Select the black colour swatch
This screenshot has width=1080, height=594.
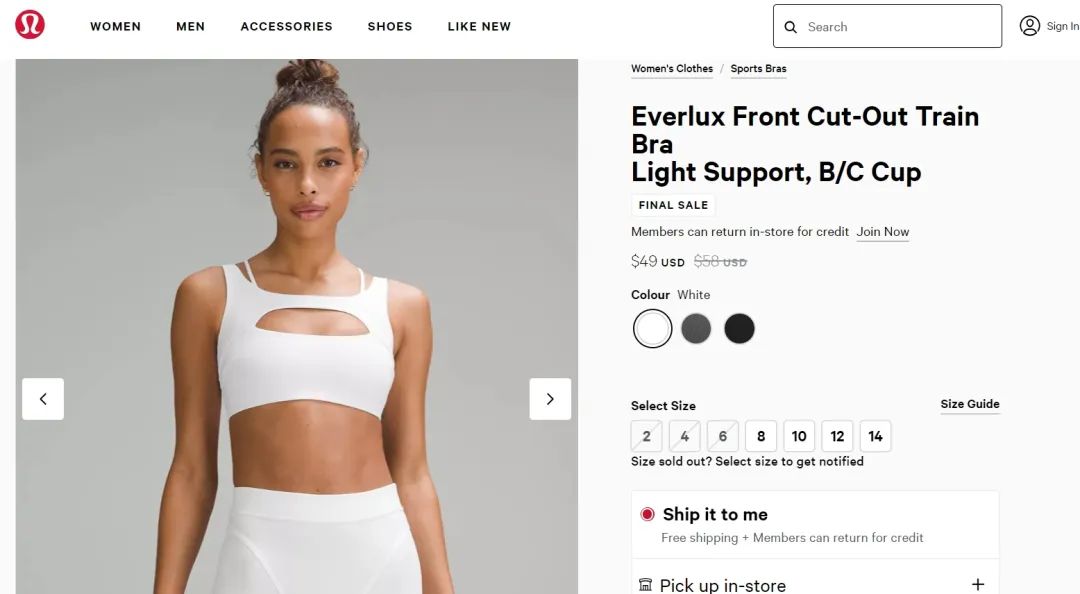pyautogui.click(x=739, y=329)
